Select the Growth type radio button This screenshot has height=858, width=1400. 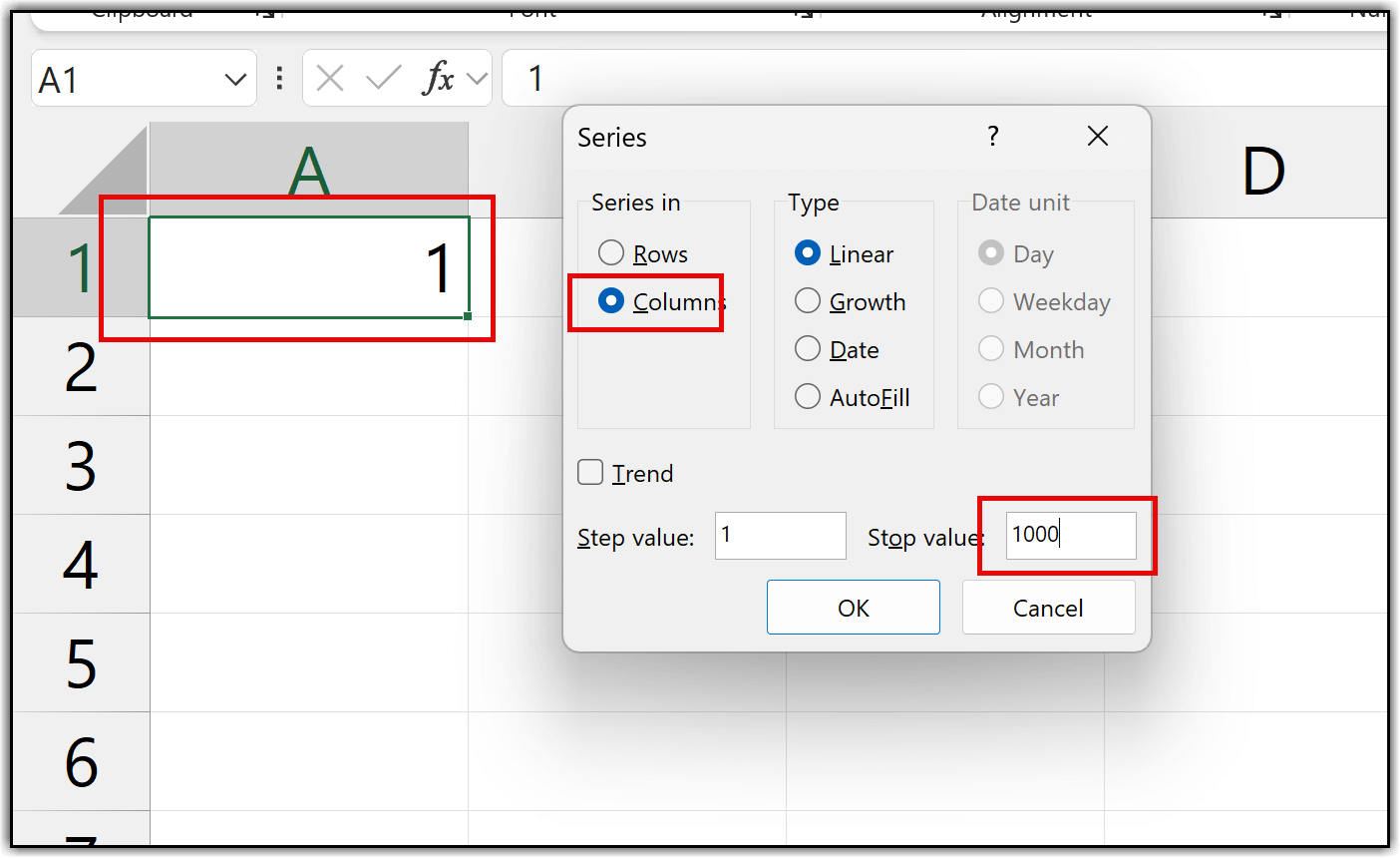[808, 301]
